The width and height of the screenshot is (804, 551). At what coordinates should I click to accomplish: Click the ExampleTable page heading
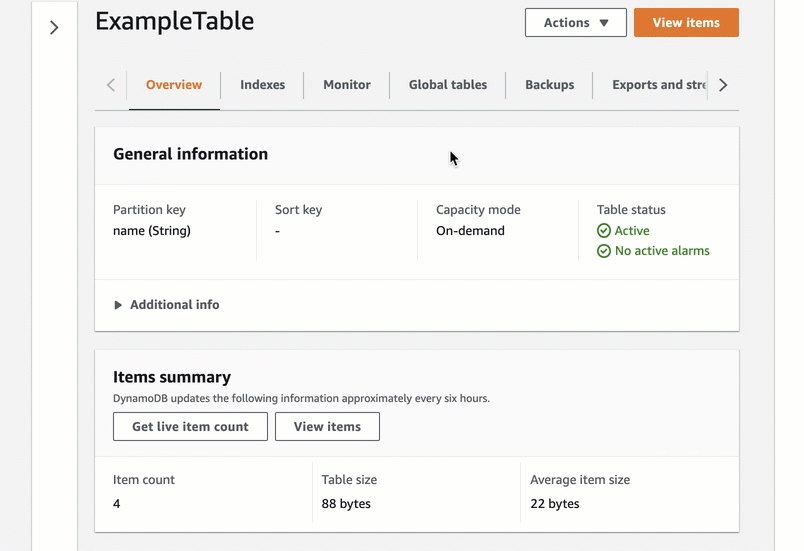[x=175, y=21]
